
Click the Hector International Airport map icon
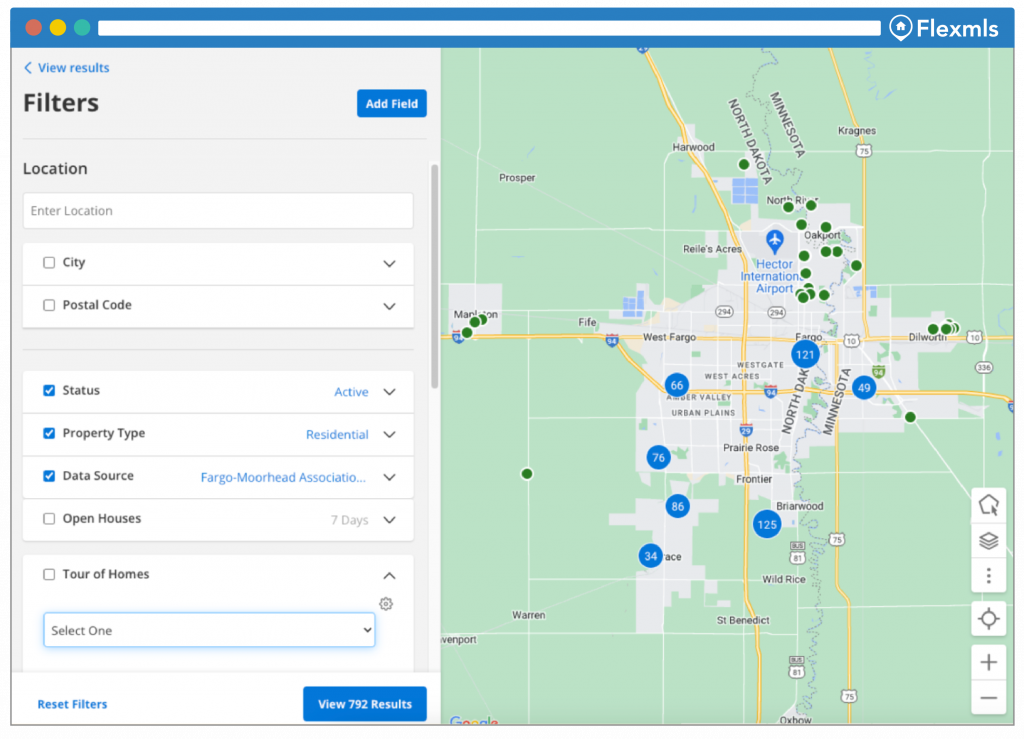[x=774, y=241]
